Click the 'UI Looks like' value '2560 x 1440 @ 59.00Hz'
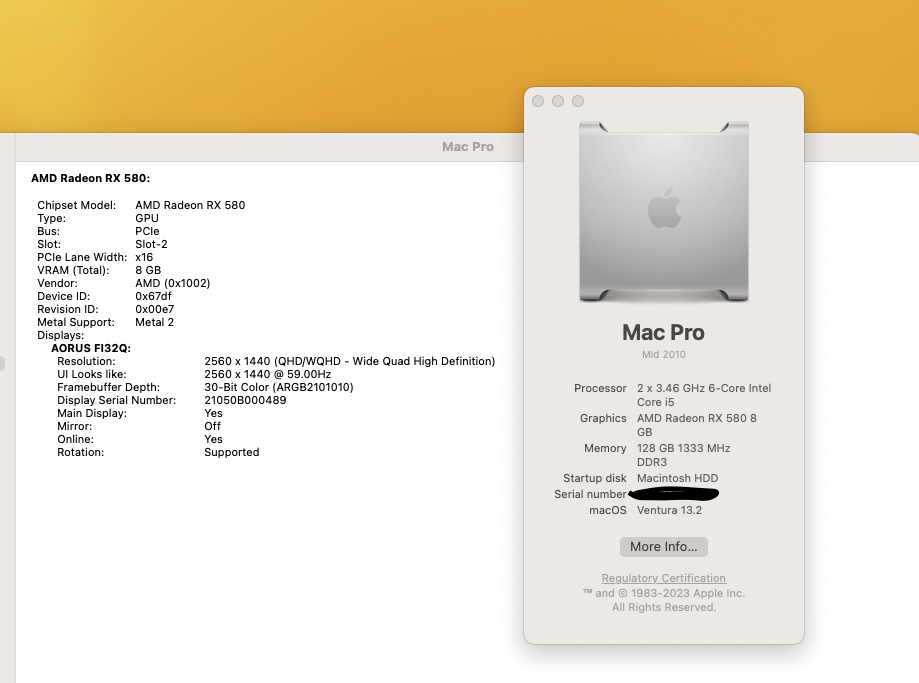The height and width of the screenshot is (683, 919). (268, 374)
